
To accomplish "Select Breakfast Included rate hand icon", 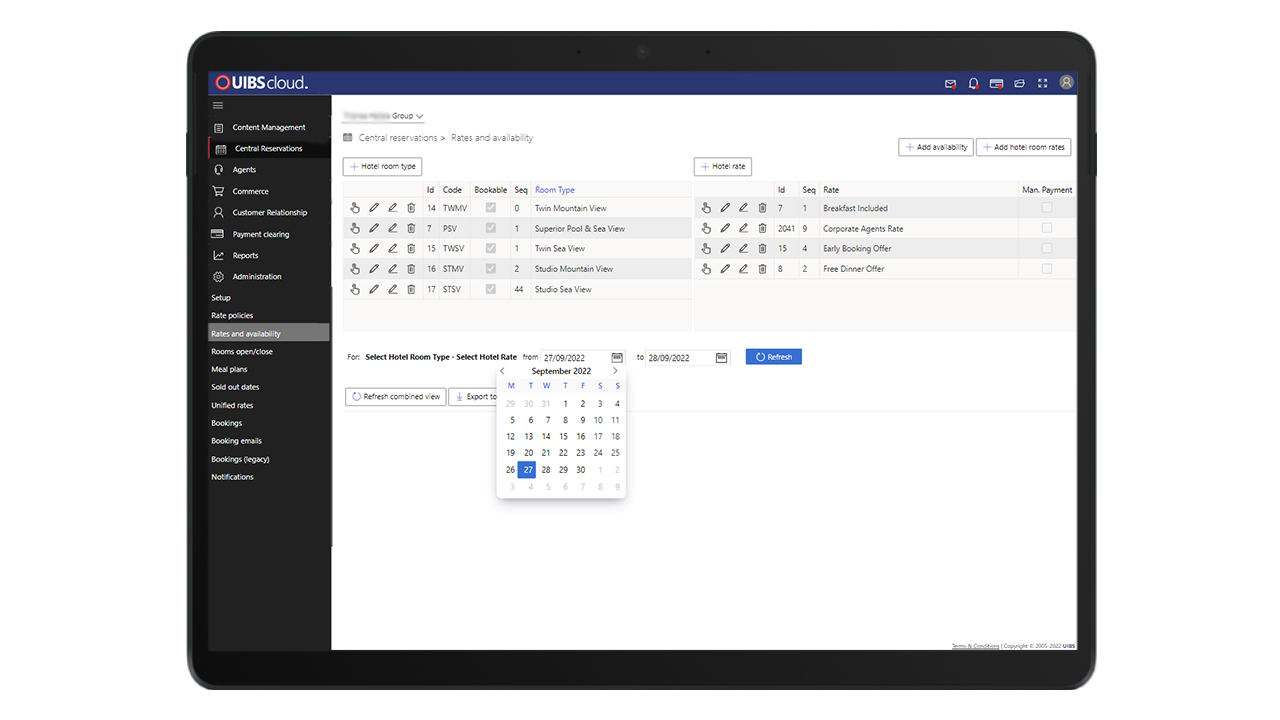I will coord(706,208).
